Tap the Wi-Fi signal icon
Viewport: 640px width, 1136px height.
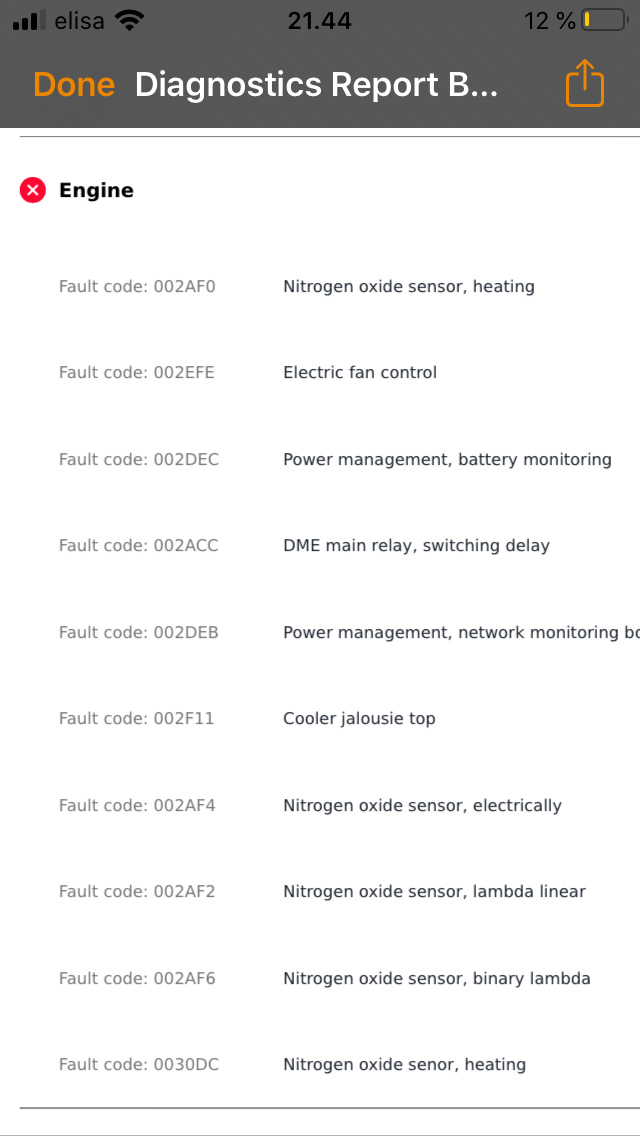coord(129,20)
